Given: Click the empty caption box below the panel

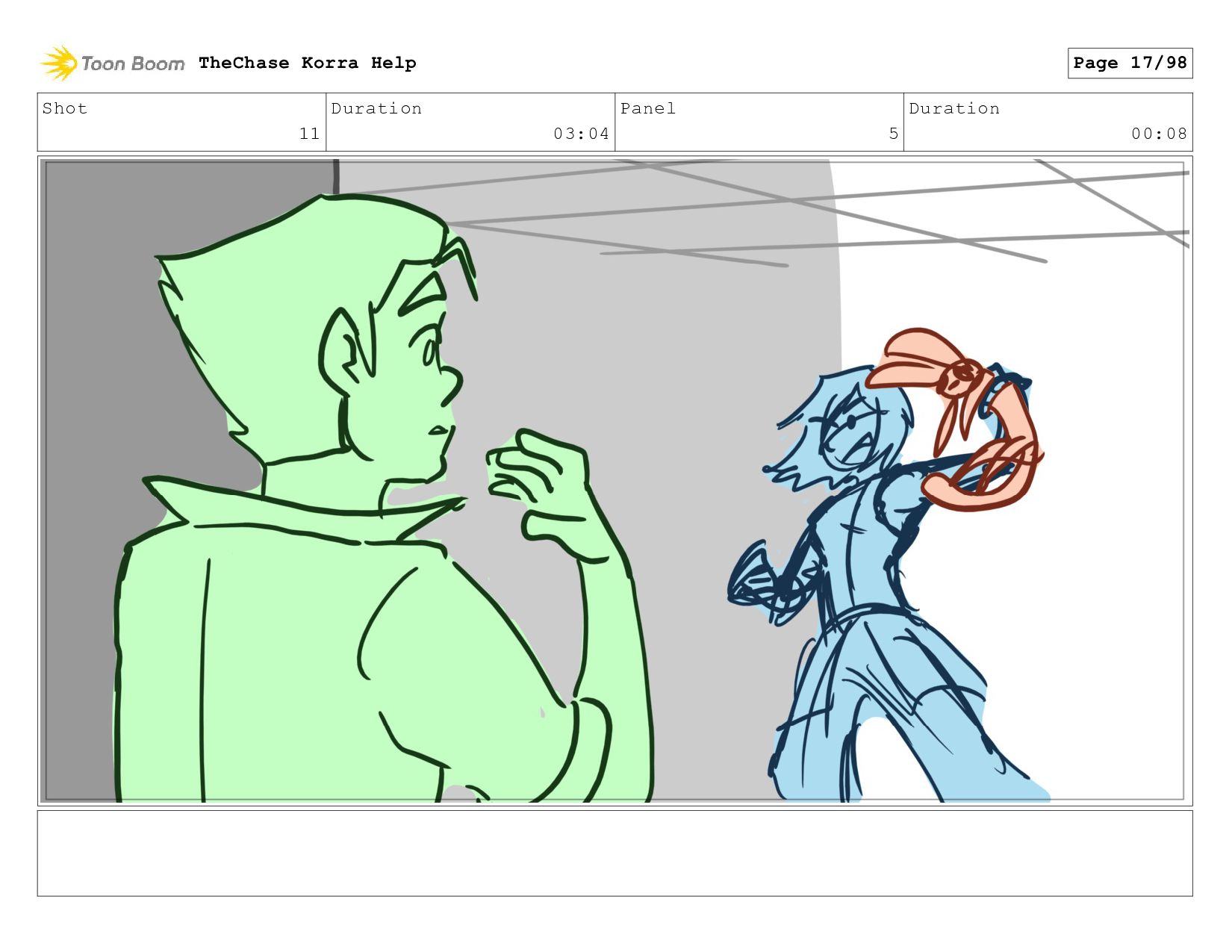Looking at the screenshot, I should (615, 853).
